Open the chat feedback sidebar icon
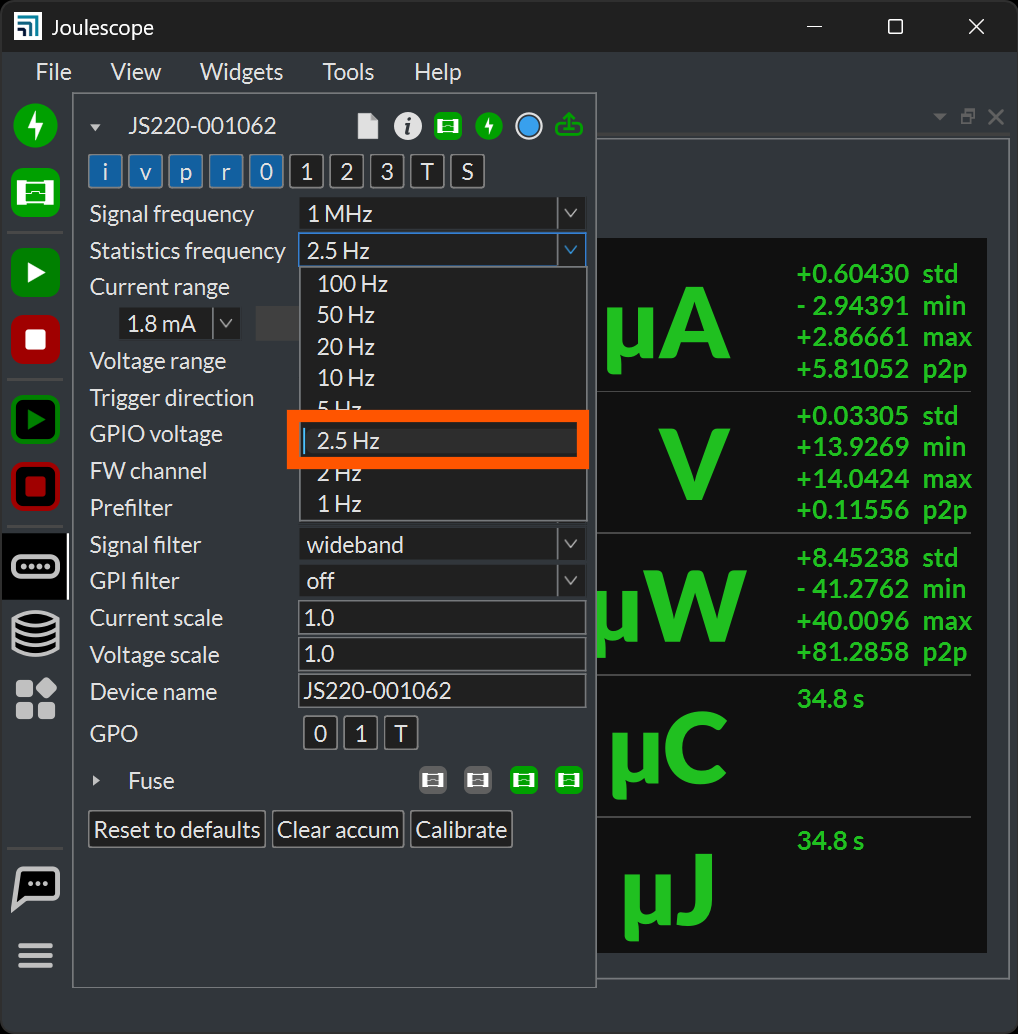The width and height of the screenshot is (1018, 1034). pos(36,887)
